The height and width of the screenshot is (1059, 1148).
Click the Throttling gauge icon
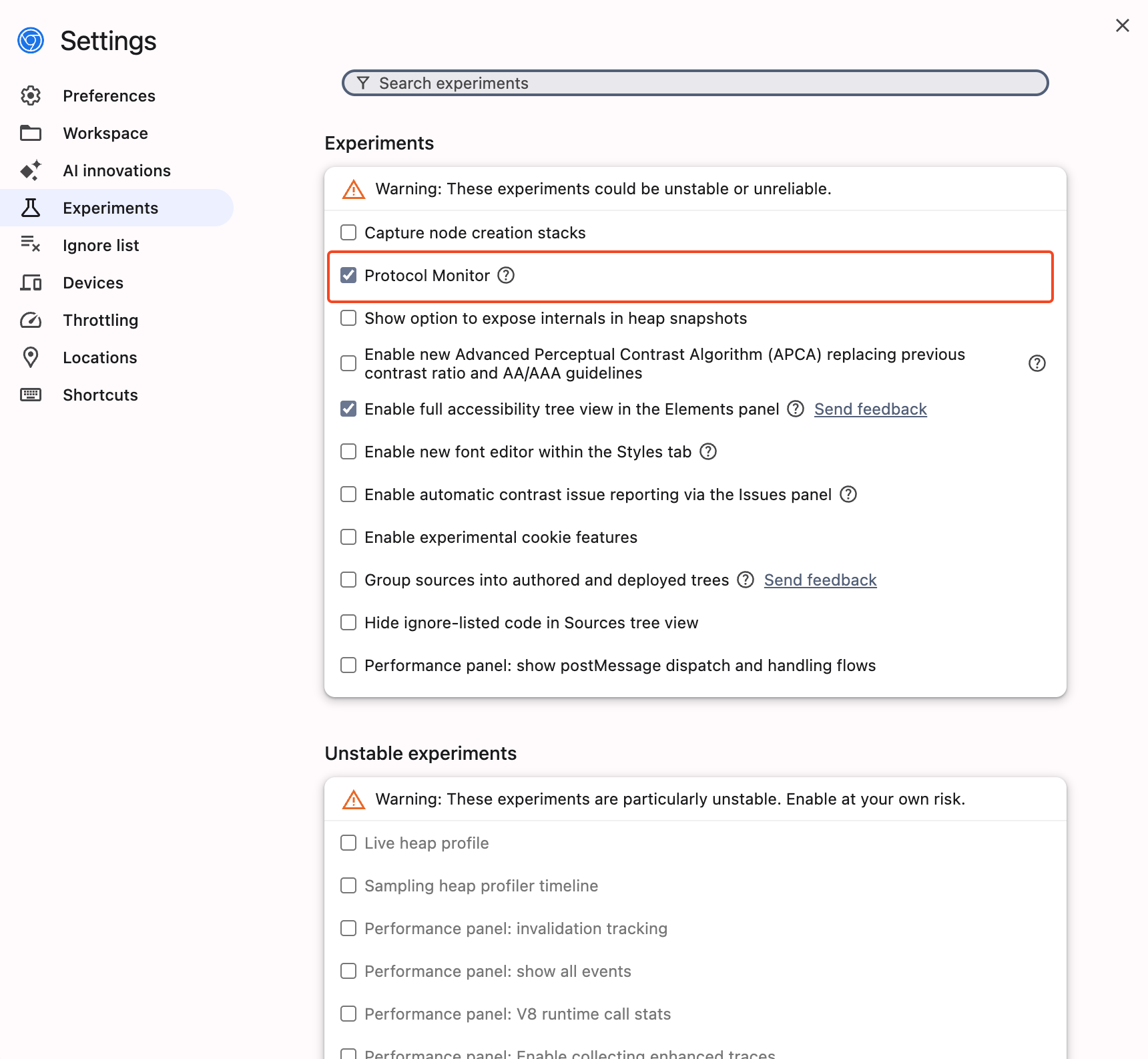[x=31, y=320]
